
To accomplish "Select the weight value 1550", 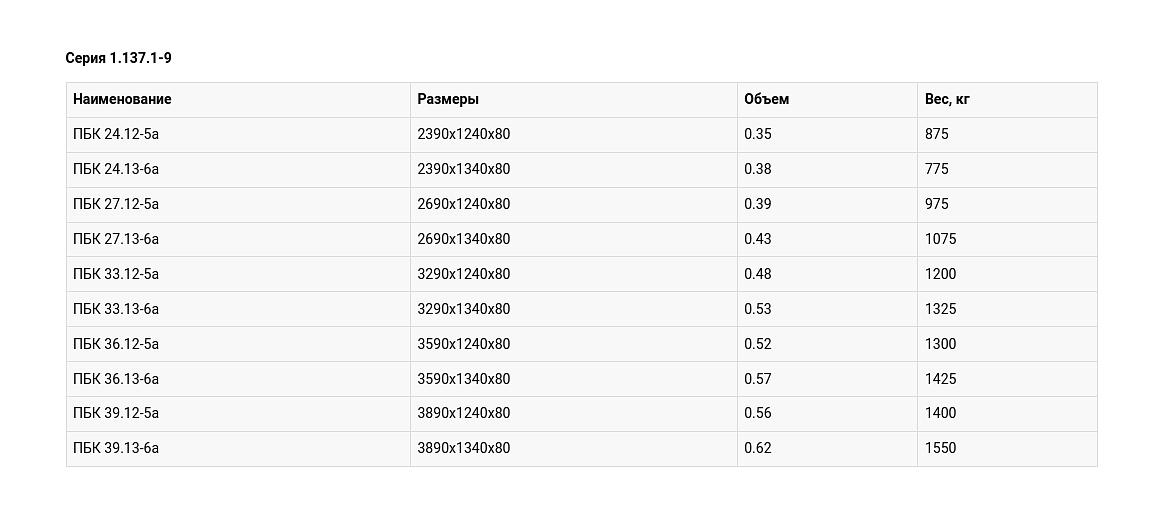I will (940, 448).
